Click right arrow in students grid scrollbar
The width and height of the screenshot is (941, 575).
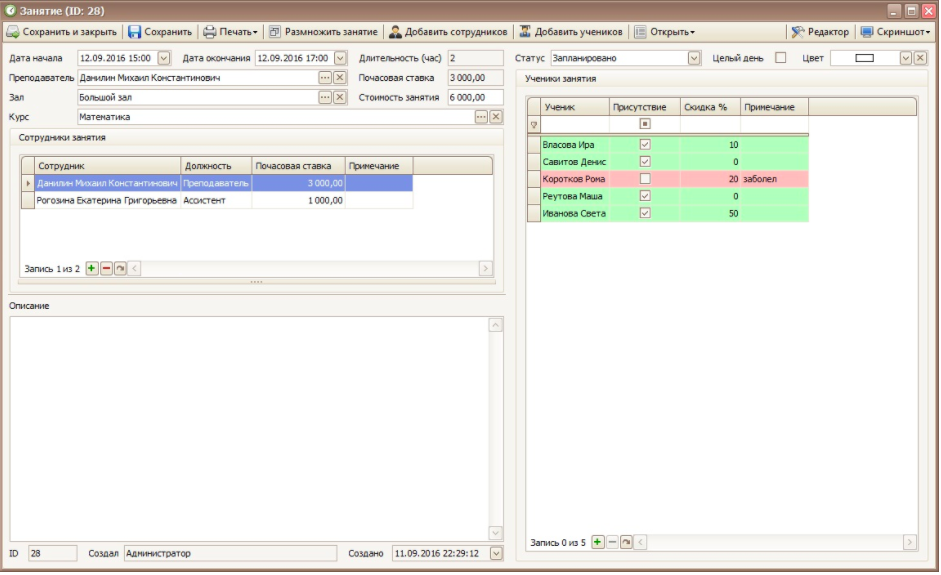910,542
